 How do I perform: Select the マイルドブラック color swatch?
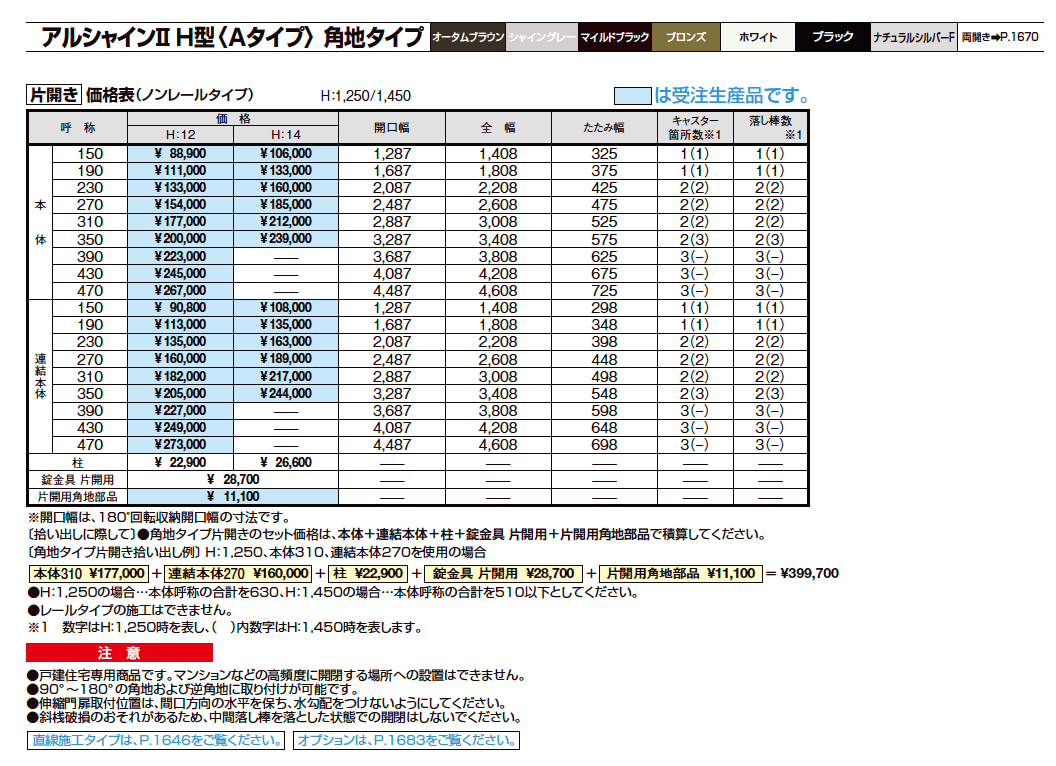tap(615, 34)
